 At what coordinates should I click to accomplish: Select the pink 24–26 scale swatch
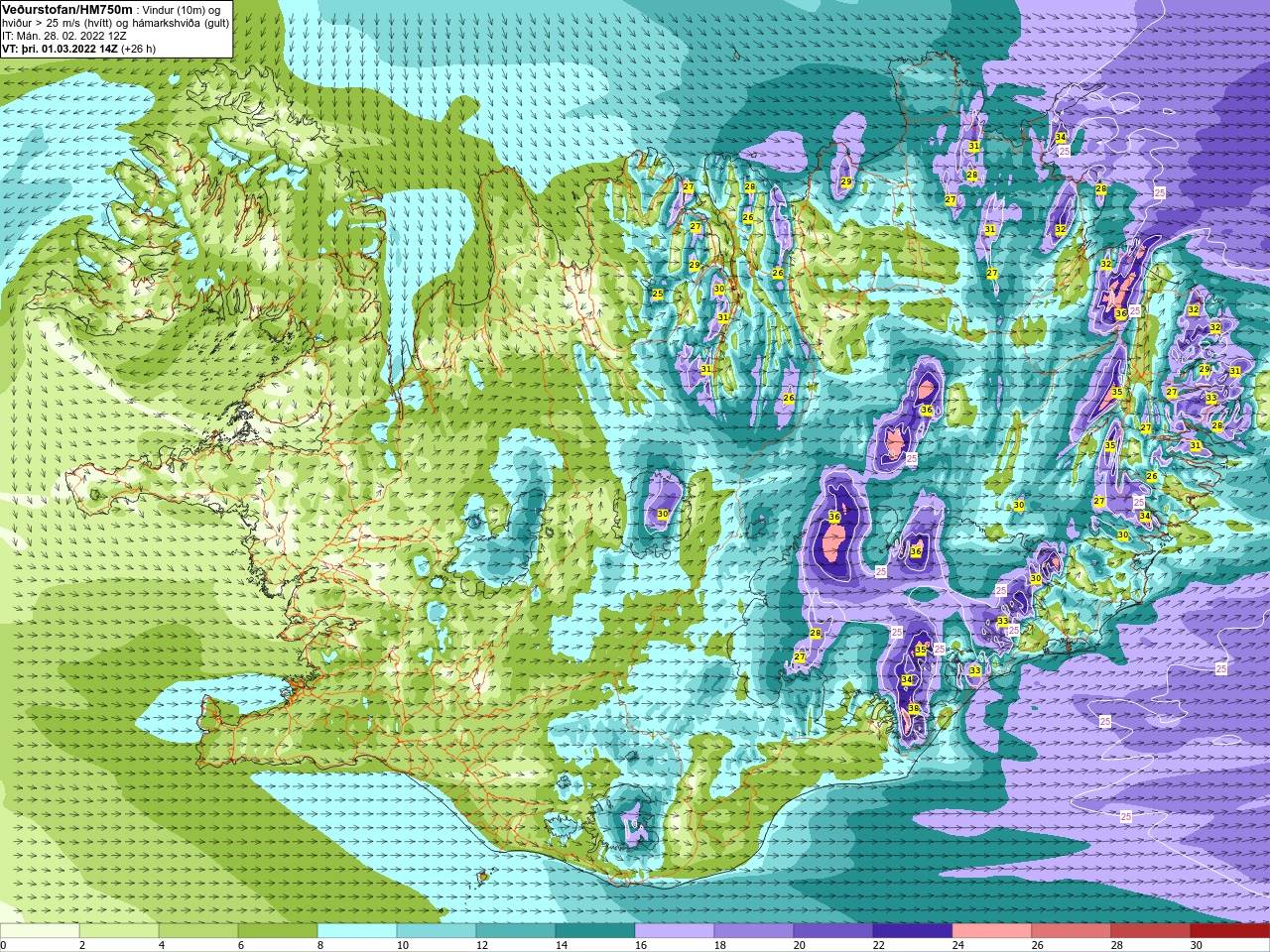(992, 931)
